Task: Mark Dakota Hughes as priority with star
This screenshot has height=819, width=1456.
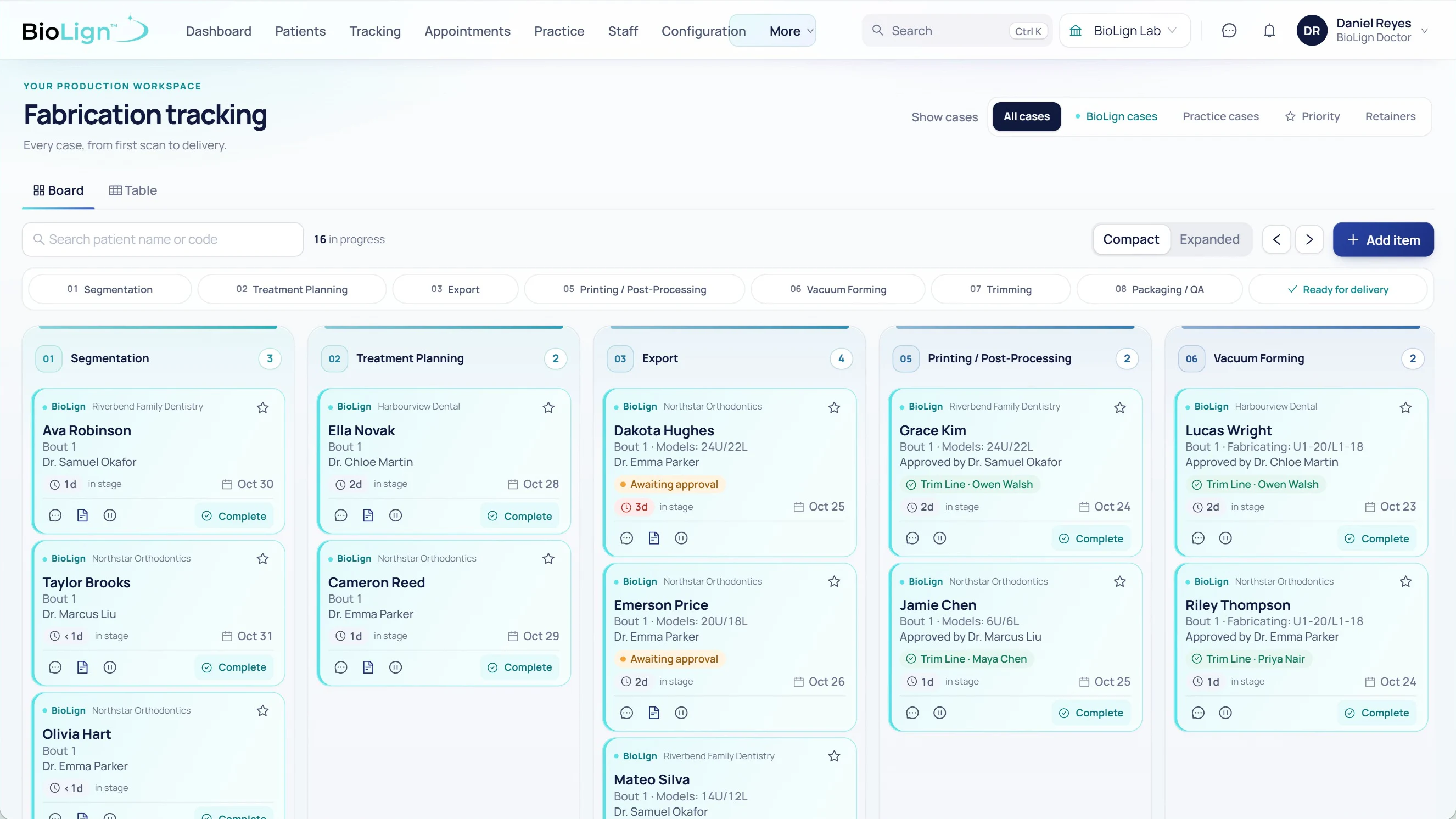Action: [x=835, y=407]
